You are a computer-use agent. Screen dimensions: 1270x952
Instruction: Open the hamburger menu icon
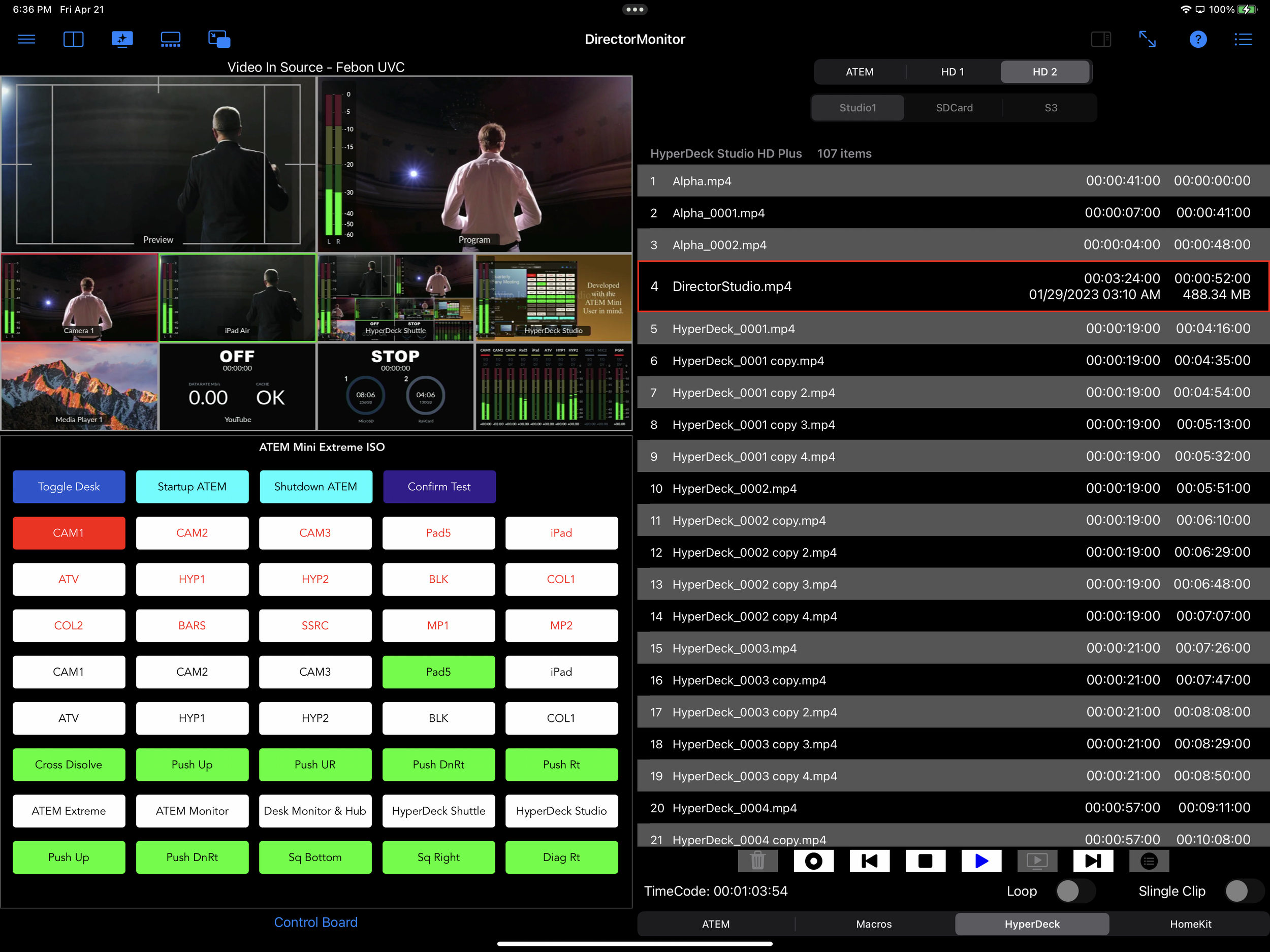(26, 39)
